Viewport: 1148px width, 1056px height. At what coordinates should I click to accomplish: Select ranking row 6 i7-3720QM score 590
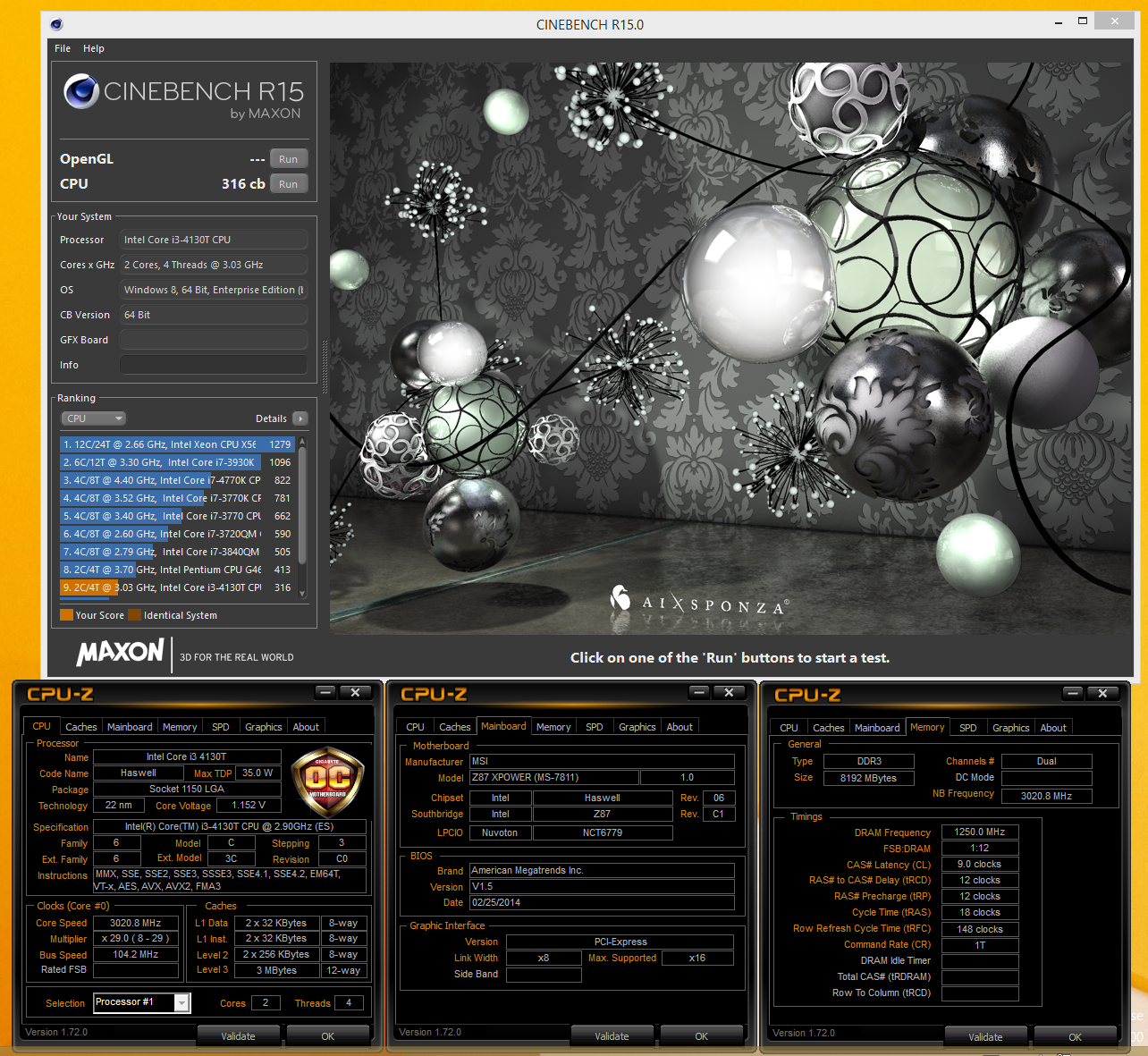coord(177,534)
